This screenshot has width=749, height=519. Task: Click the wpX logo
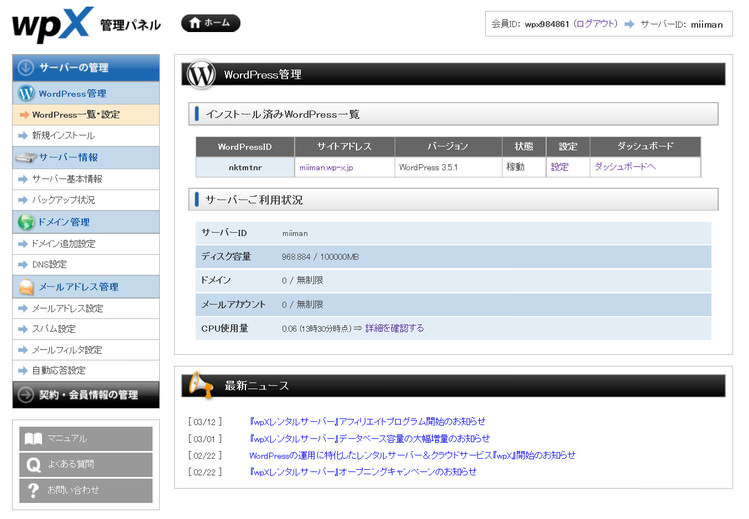pos(53,24)
